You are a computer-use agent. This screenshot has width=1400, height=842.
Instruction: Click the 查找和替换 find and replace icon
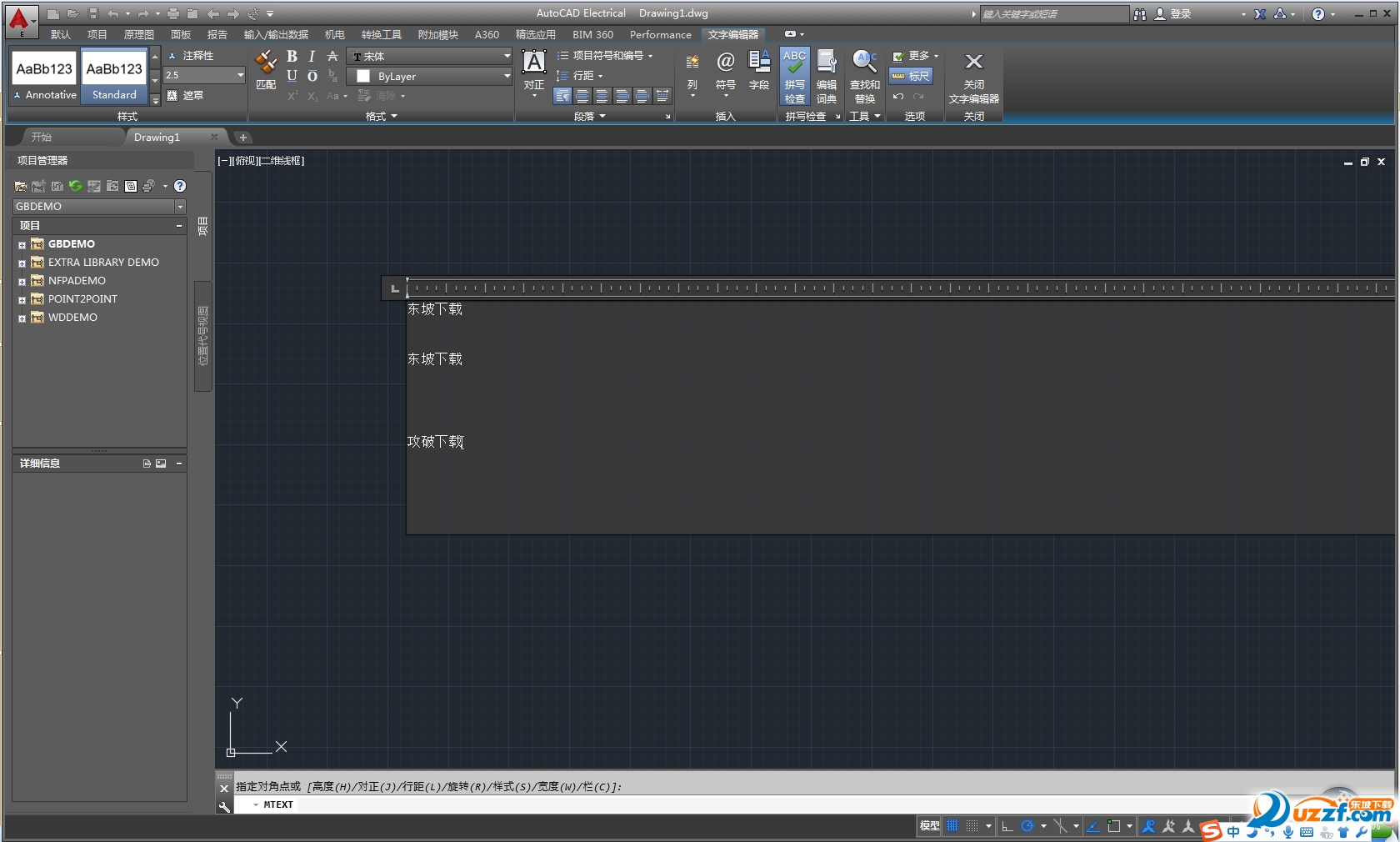click(x=865, y=76)
